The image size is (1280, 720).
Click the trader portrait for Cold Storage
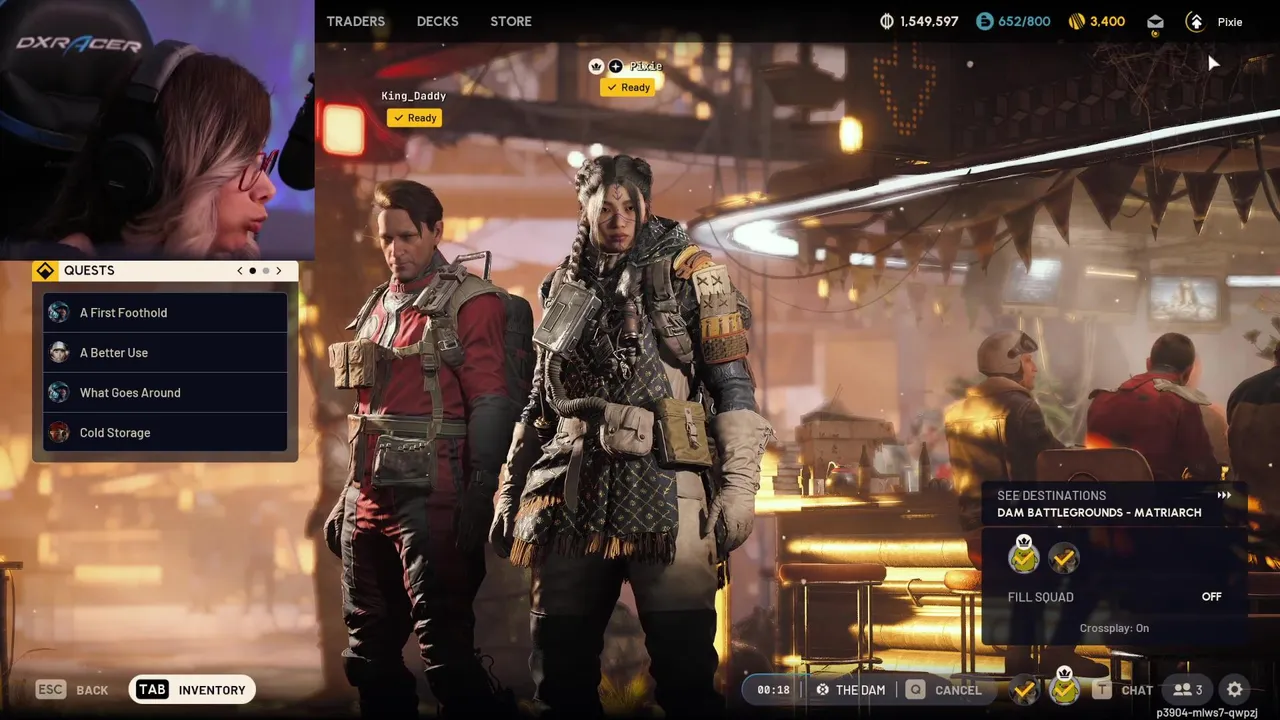pos(59,432)
